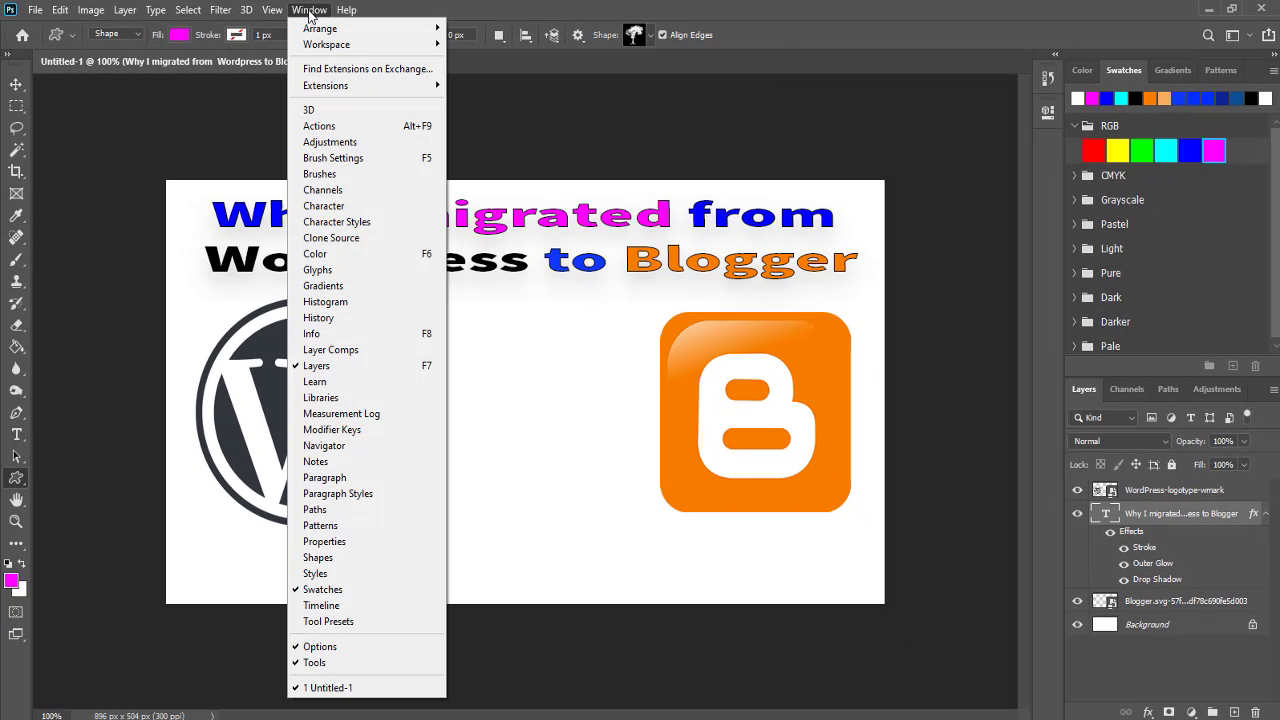1280x720 pixels.
Task: Toggle the Align Edges checkbox
Action: 662,35
